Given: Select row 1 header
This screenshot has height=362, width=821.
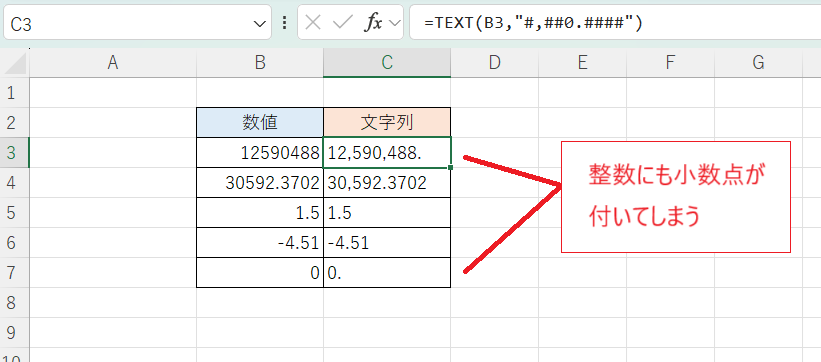Looking at the screenshot, I should coord(14,93).
